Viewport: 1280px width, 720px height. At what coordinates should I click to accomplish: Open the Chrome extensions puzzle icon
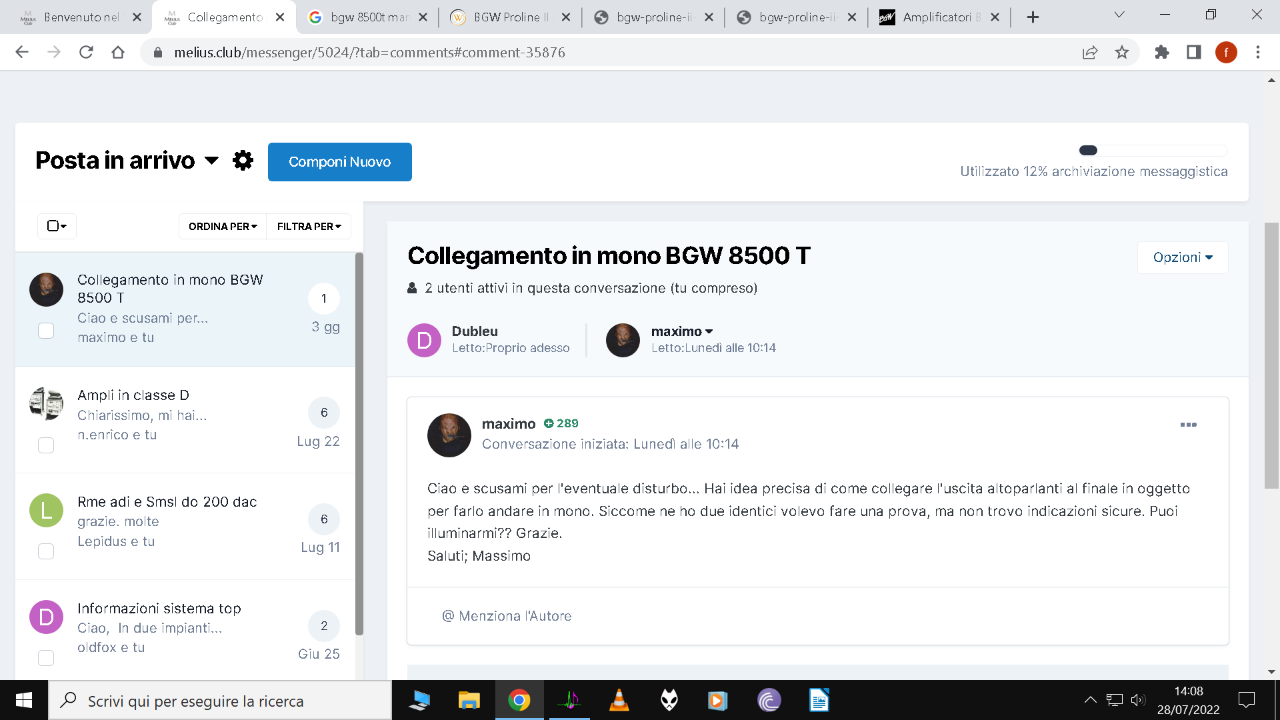coord(1161,52)
